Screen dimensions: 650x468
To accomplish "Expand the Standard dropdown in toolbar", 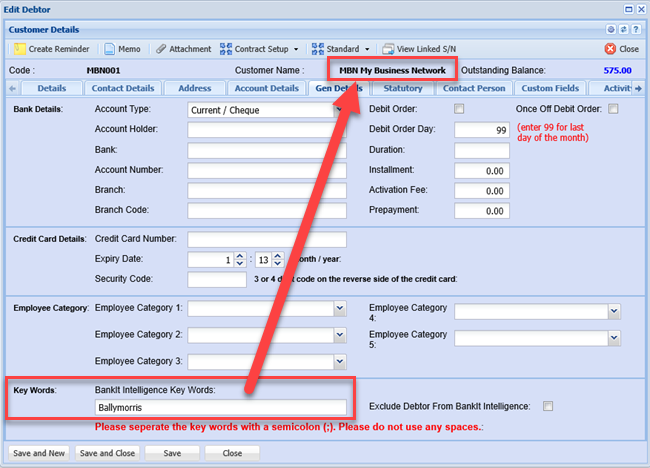I will pyautogui.click(x=342, y=49).
